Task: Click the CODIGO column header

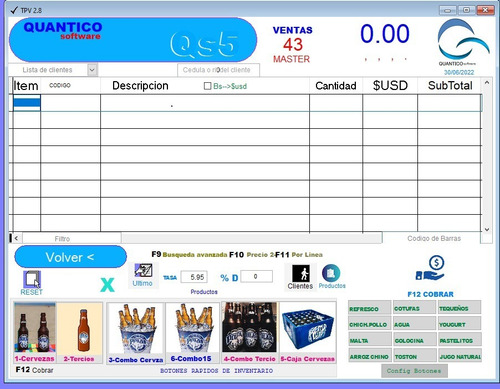Action: click(x=60, y=85)
